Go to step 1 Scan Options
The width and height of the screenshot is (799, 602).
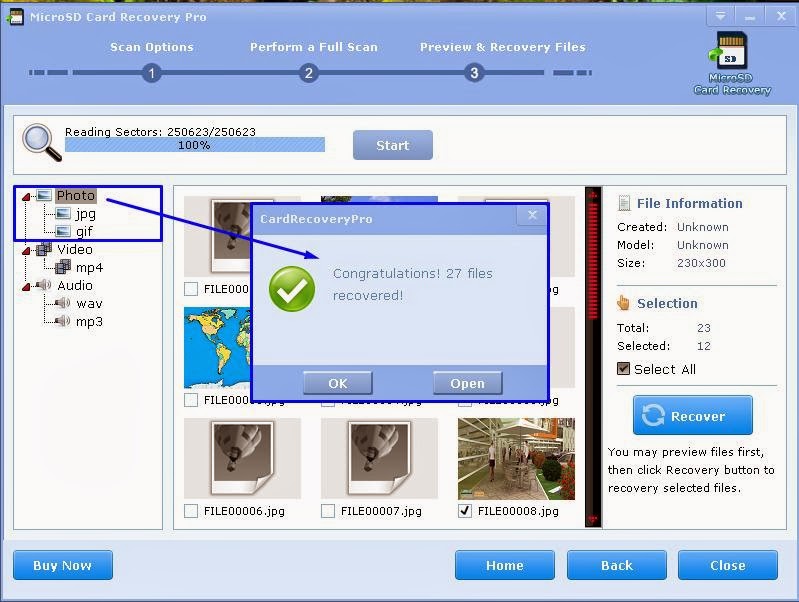tap(151, 73)
